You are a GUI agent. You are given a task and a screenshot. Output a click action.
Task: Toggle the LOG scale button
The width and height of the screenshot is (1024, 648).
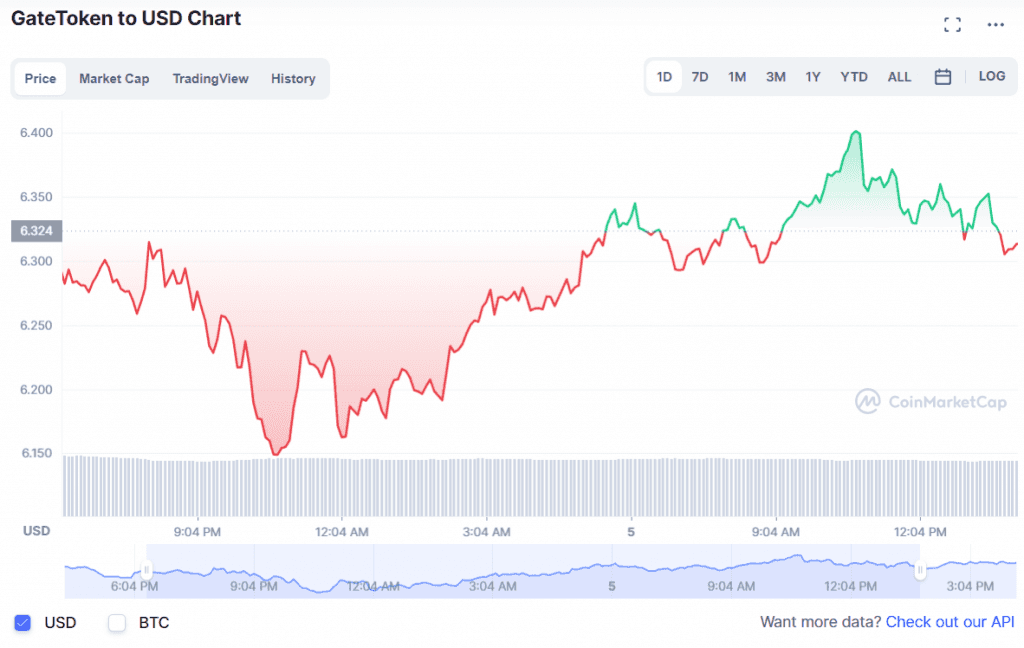[x=991, y=76]
